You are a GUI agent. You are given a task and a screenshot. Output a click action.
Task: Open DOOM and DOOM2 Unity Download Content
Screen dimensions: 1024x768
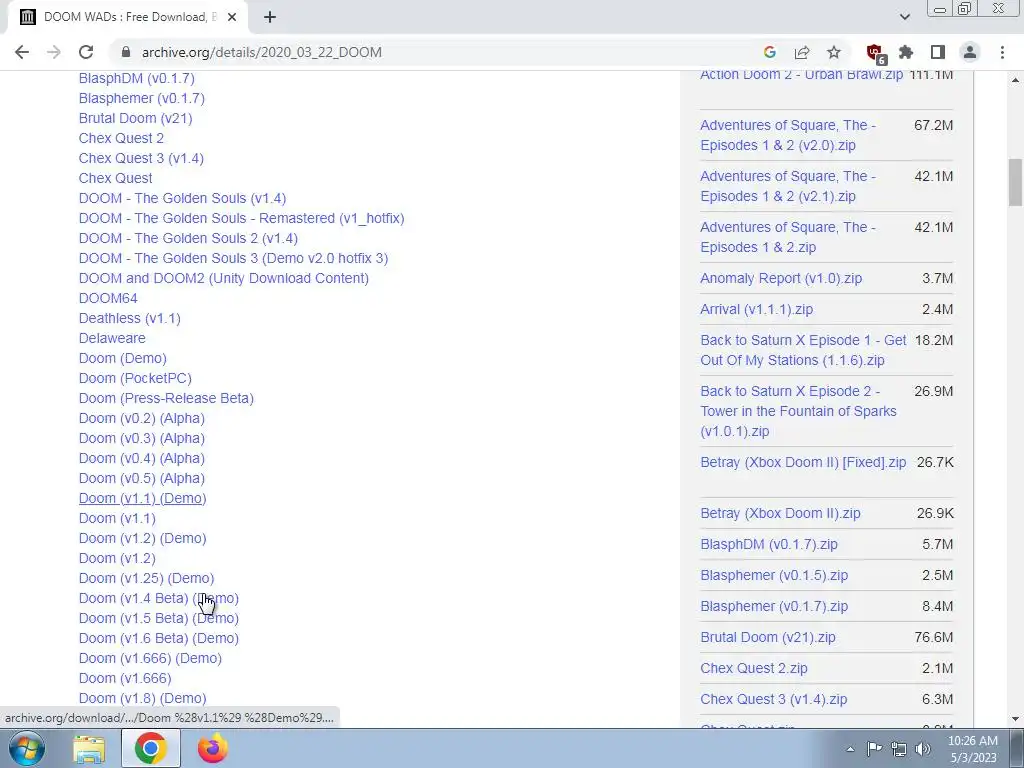click(223, 278)
